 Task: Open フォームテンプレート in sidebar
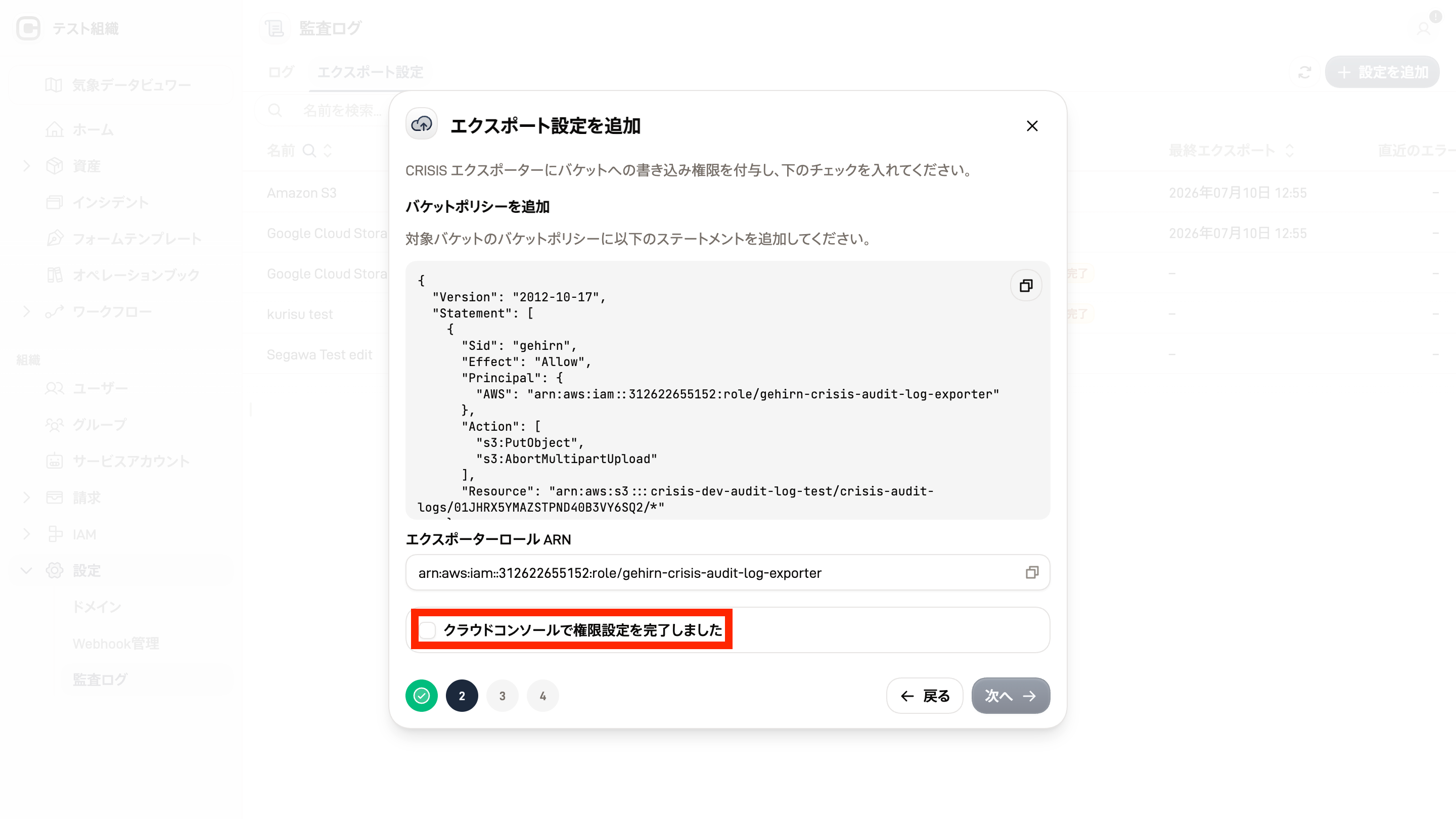(121, 239)
